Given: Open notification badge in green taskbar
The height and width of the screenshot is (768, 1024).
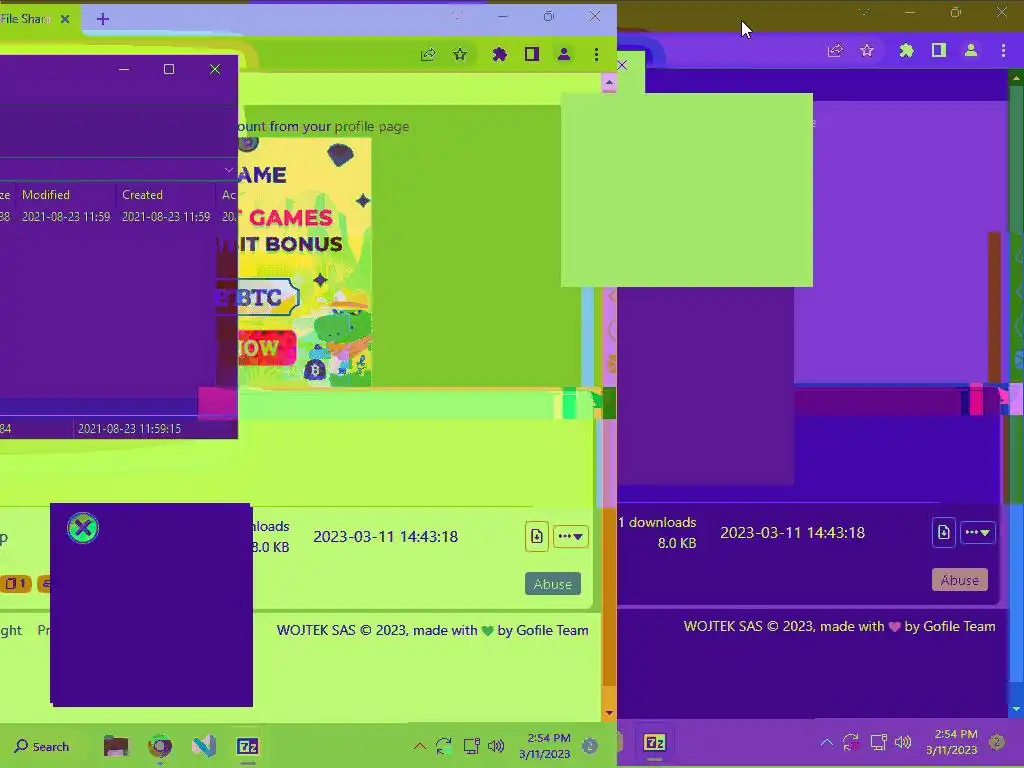Looking at the screenshot, I should [590, 746].
